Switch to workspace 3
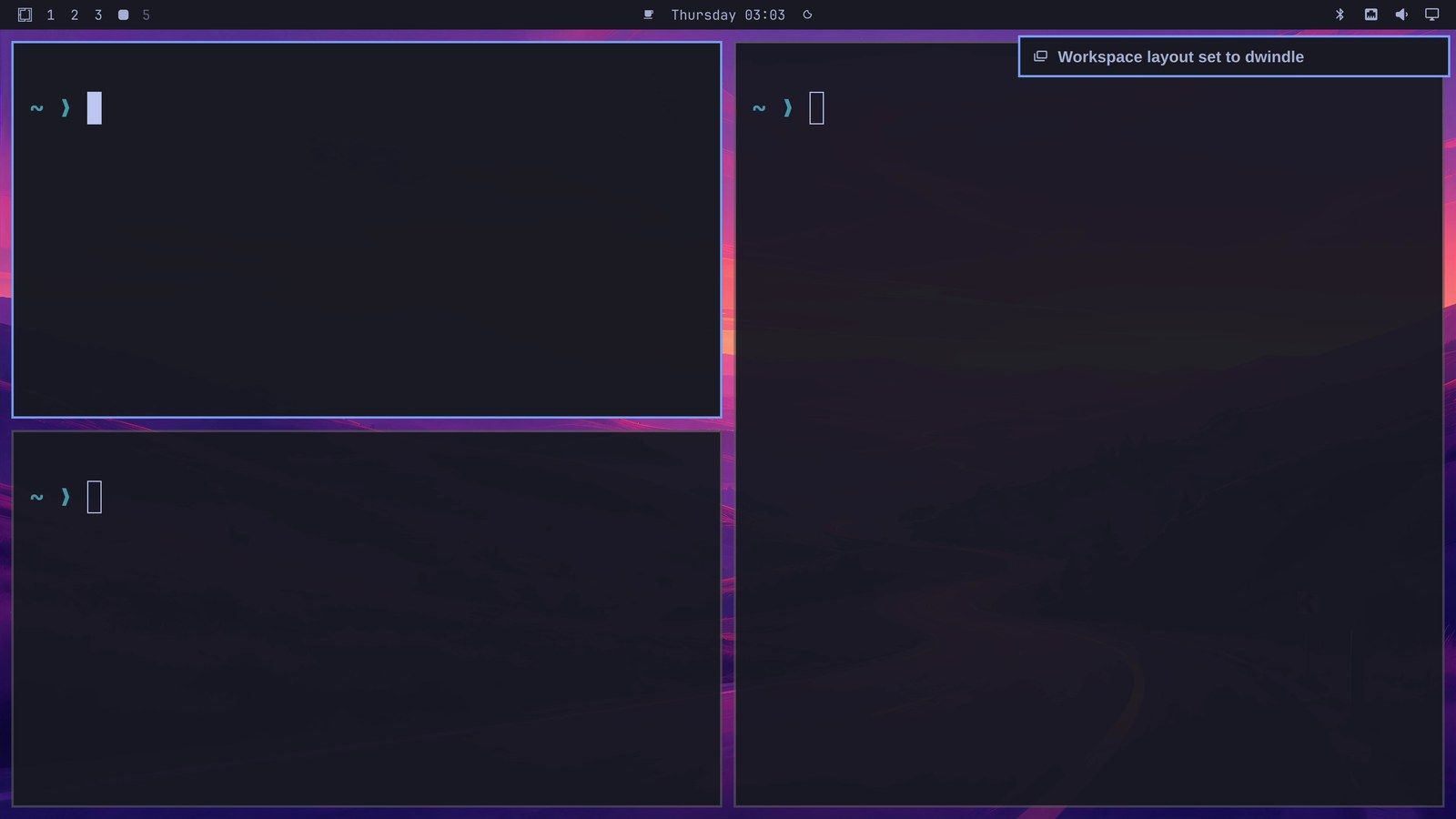 pos(98,15)
